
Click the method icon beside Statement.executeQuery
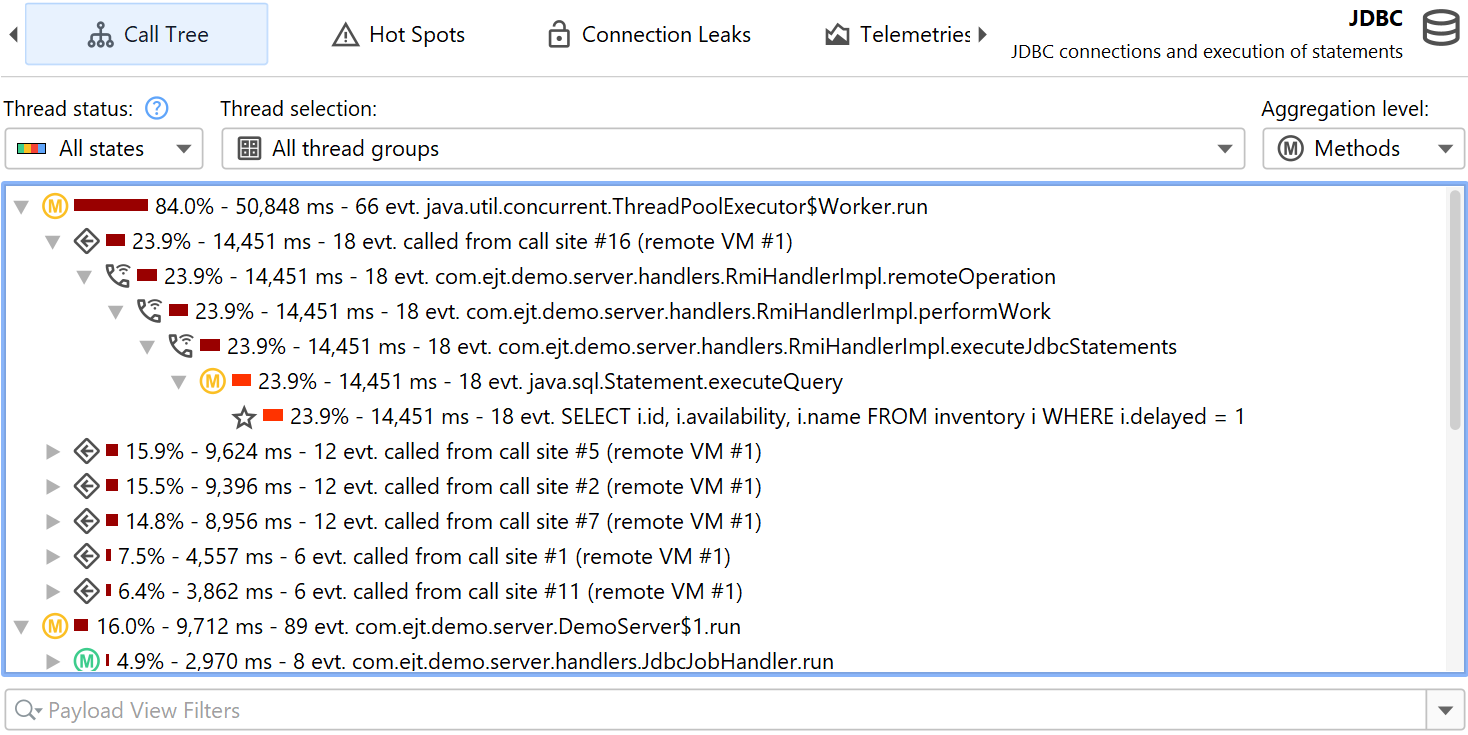click(212, 381)
